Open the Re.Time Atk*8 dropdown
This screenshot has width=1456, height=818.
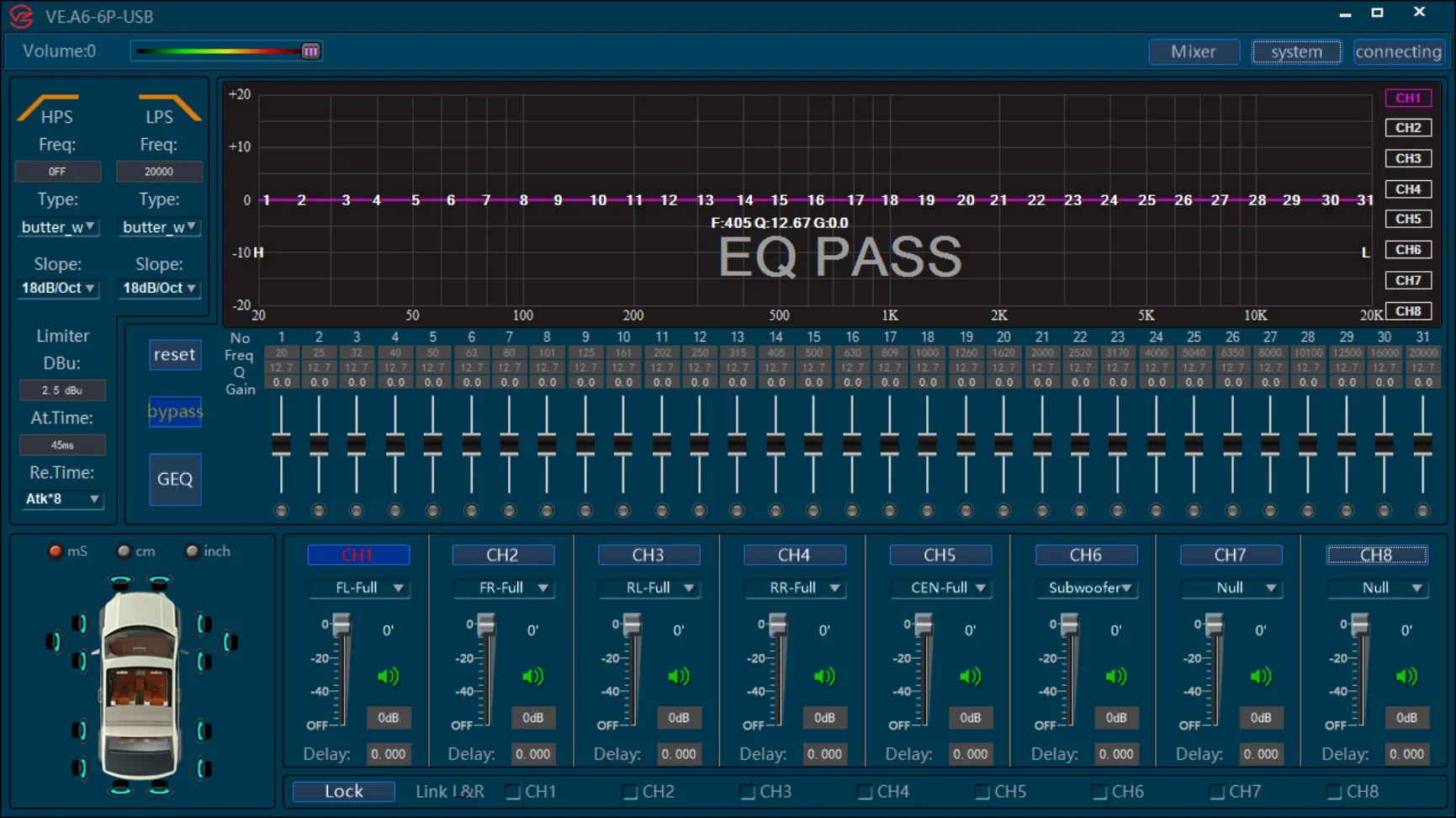coord(61,498)
